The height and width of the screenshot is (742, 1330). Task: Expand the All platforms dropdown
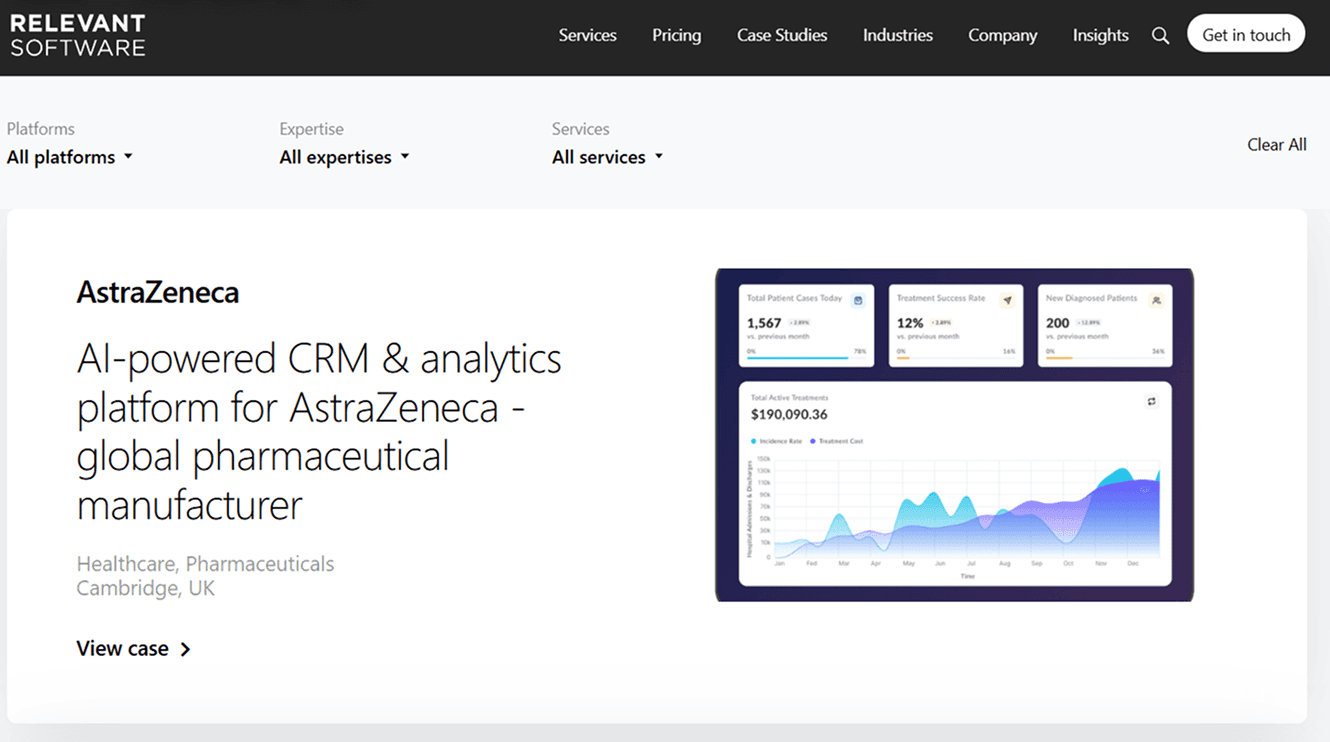70,157
